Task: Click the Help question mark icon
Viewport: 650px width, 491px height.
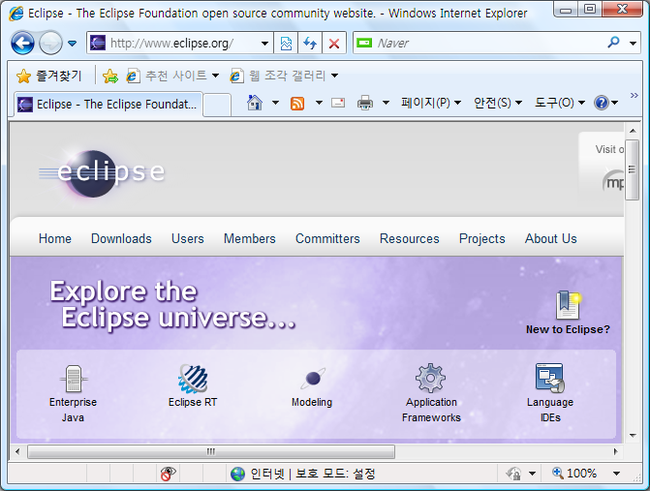Action: [601, 102]
